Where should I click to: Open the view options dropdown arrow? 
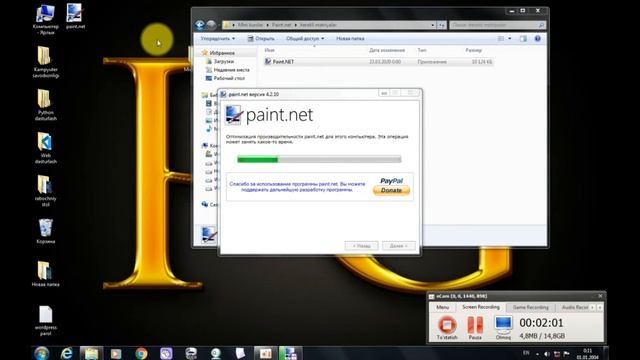click(509, 38)
